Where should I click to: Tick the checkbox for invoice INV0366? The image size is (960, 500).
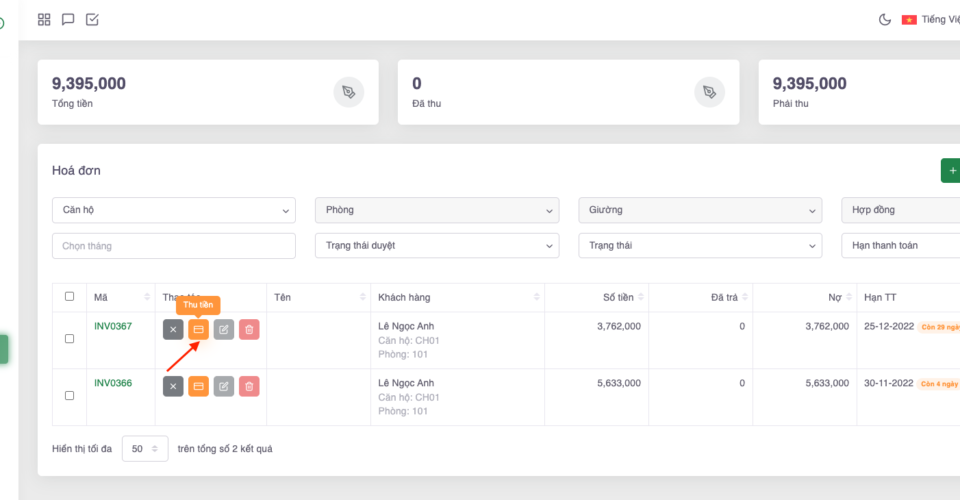[x=69, y=396]
